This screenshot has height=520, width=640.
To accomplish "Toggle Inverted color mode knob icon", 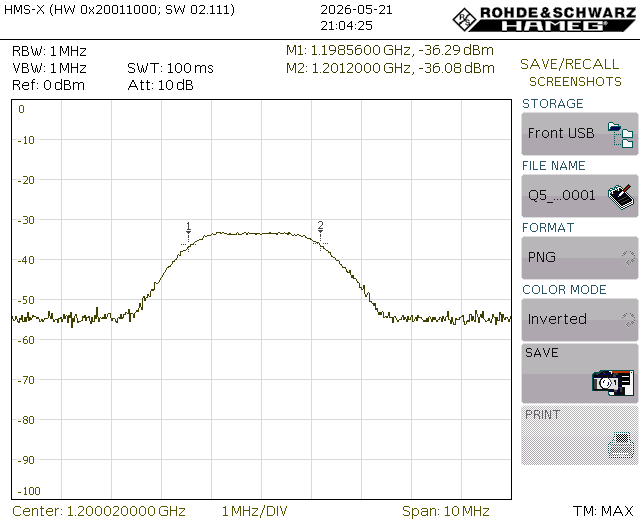I will [628, 320].
